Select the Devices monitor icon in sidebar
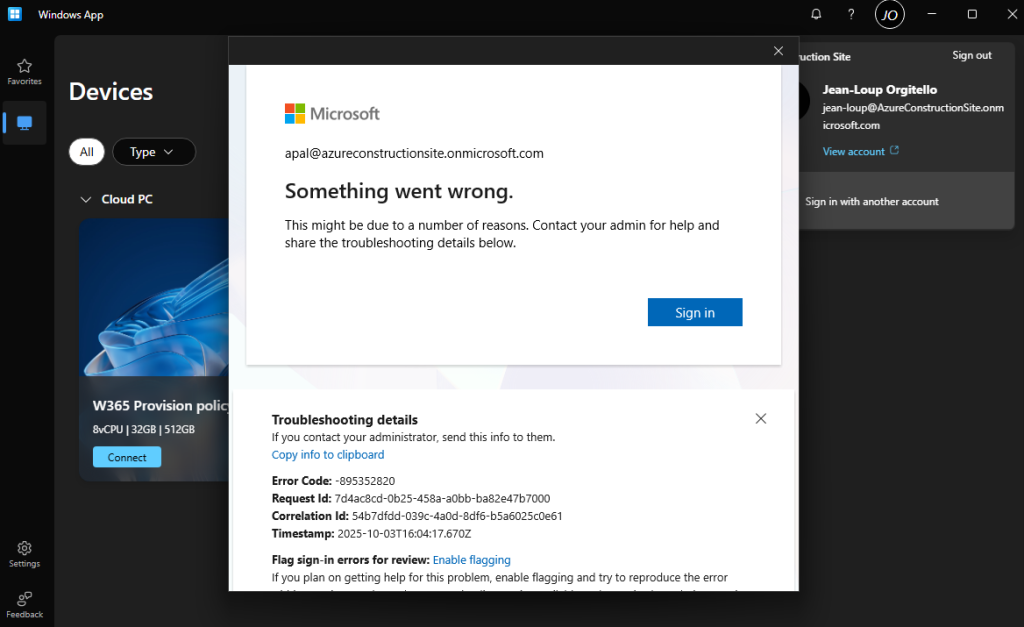Image resolution: width=1024 pixels, height=627 pixels. (25, 123)
